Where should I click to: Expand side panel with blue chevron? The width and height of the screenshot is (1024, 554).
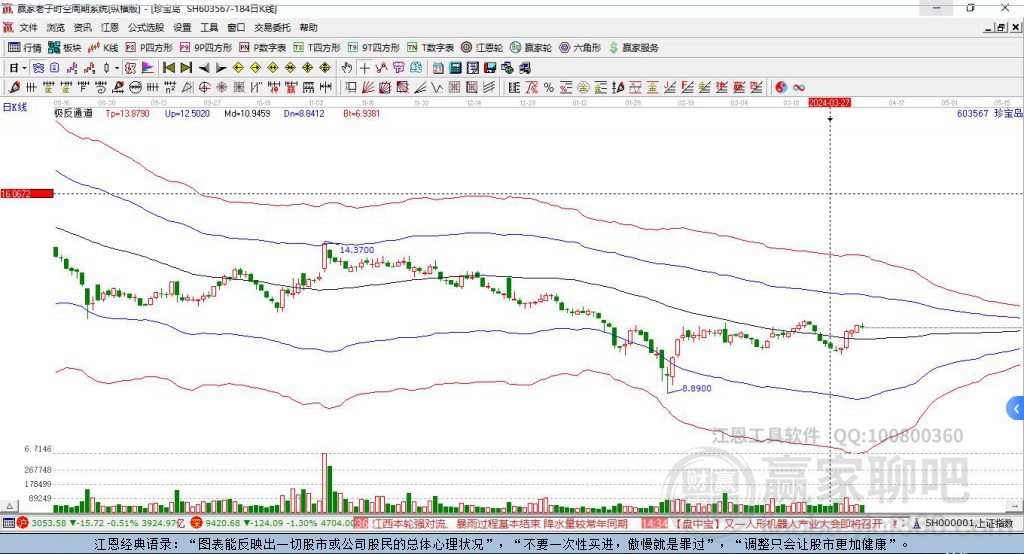pyautogui.click(x=1016, y=409)
